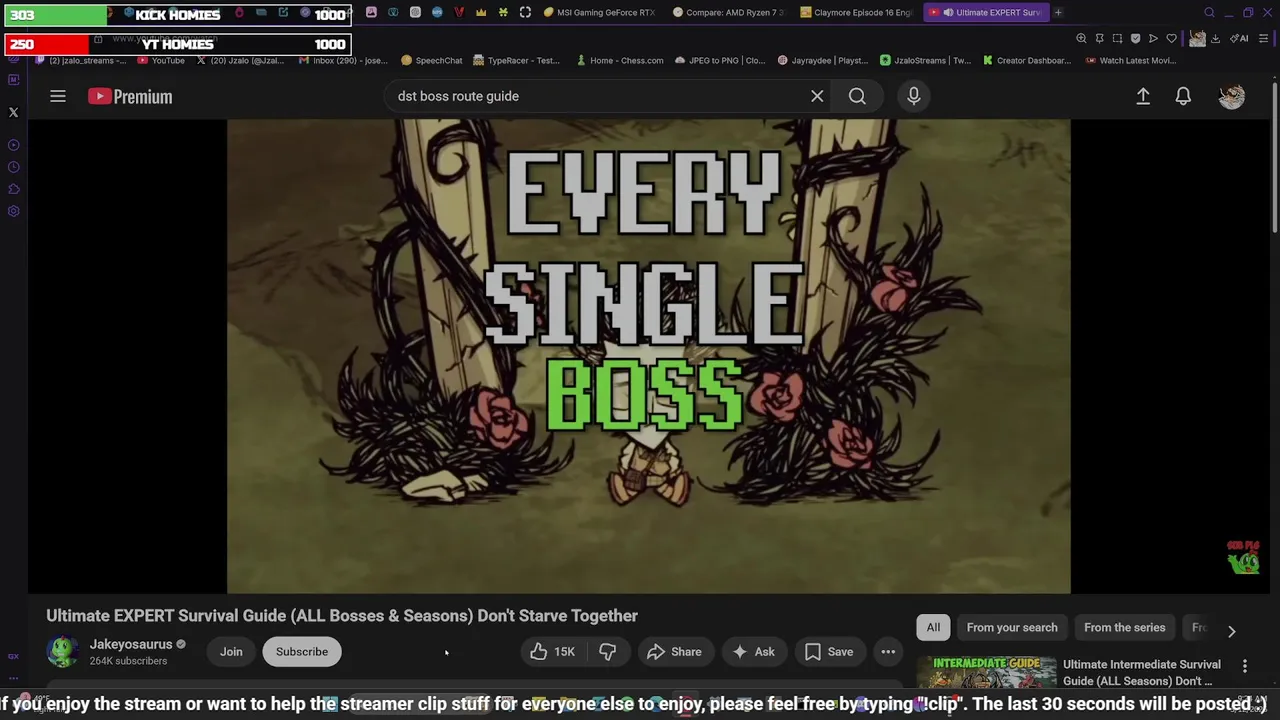Open the Create upload icon
1280x720 pixels.
[1143, 96]
